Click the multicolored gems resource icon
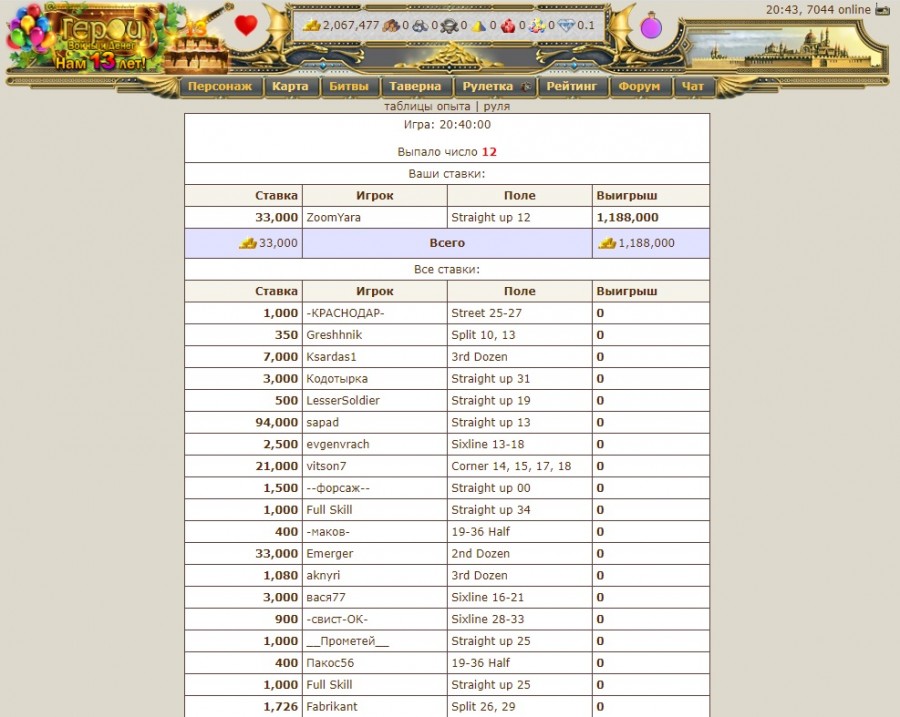 pyautogui.click(x=537, y=25)
